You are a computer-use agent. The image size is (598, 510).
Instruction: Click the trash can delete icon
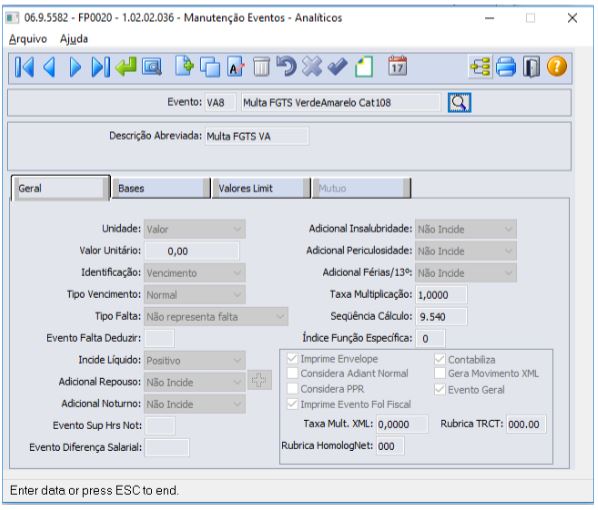pos(262,67)
